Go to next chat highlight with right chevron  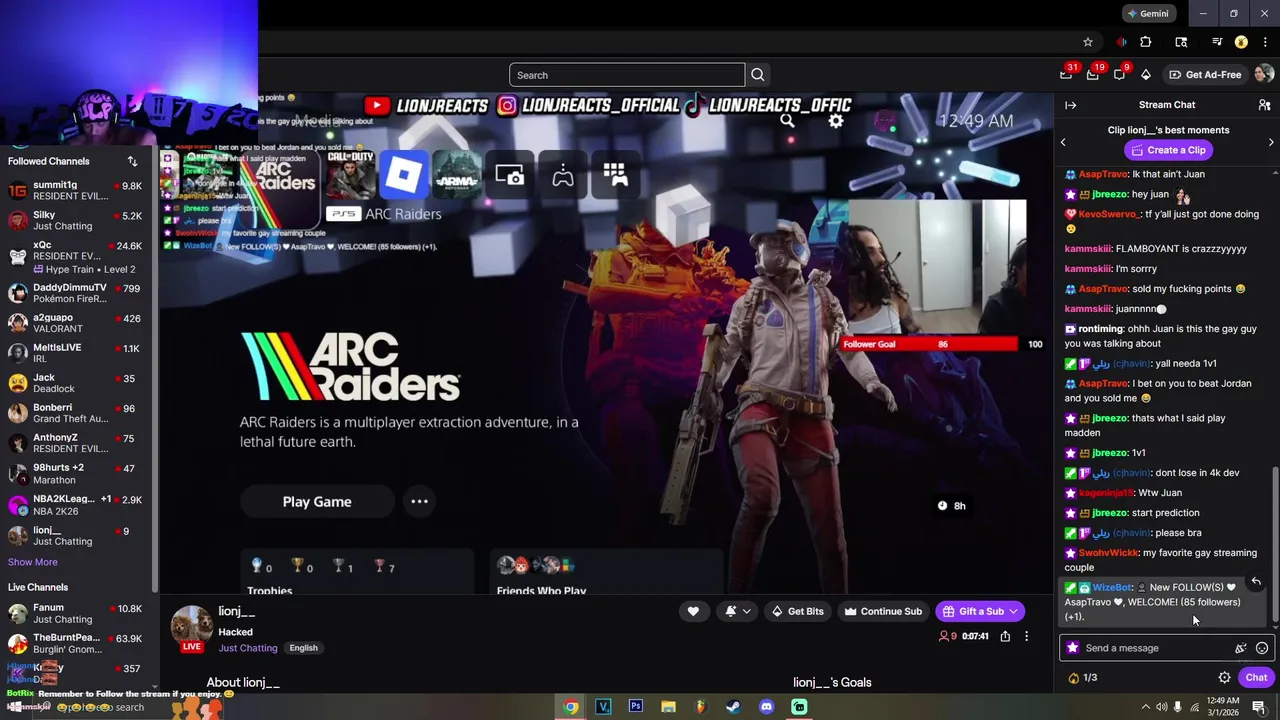(x=1271, y=142)
